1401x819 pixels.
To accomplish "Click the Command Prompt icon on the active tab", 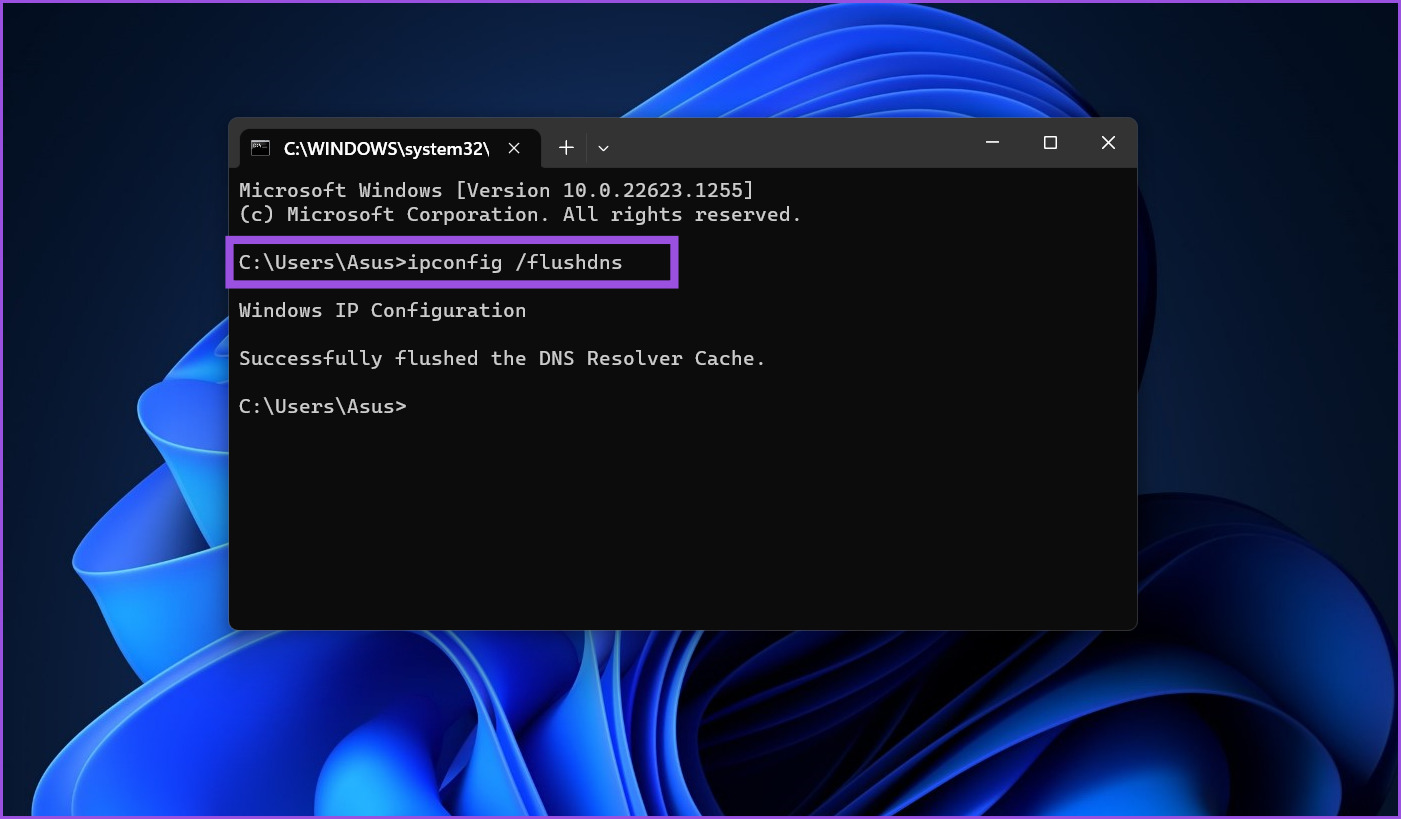I will (x=261, y=147).
